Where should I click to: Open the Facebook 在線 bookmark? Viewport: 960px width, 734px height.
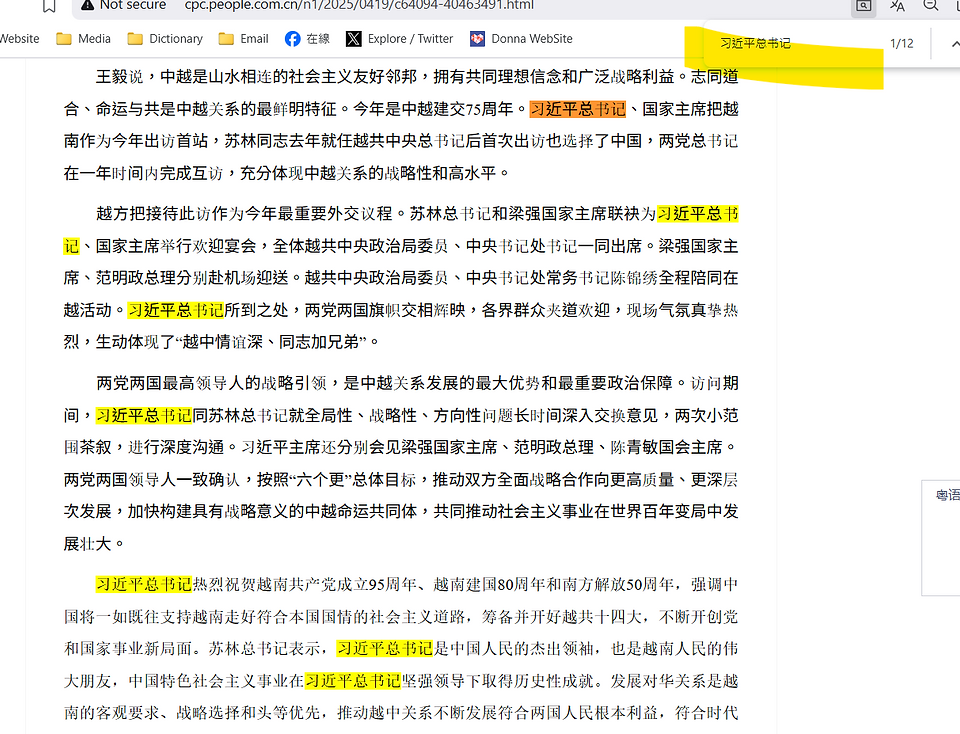(x=307, y=39)
